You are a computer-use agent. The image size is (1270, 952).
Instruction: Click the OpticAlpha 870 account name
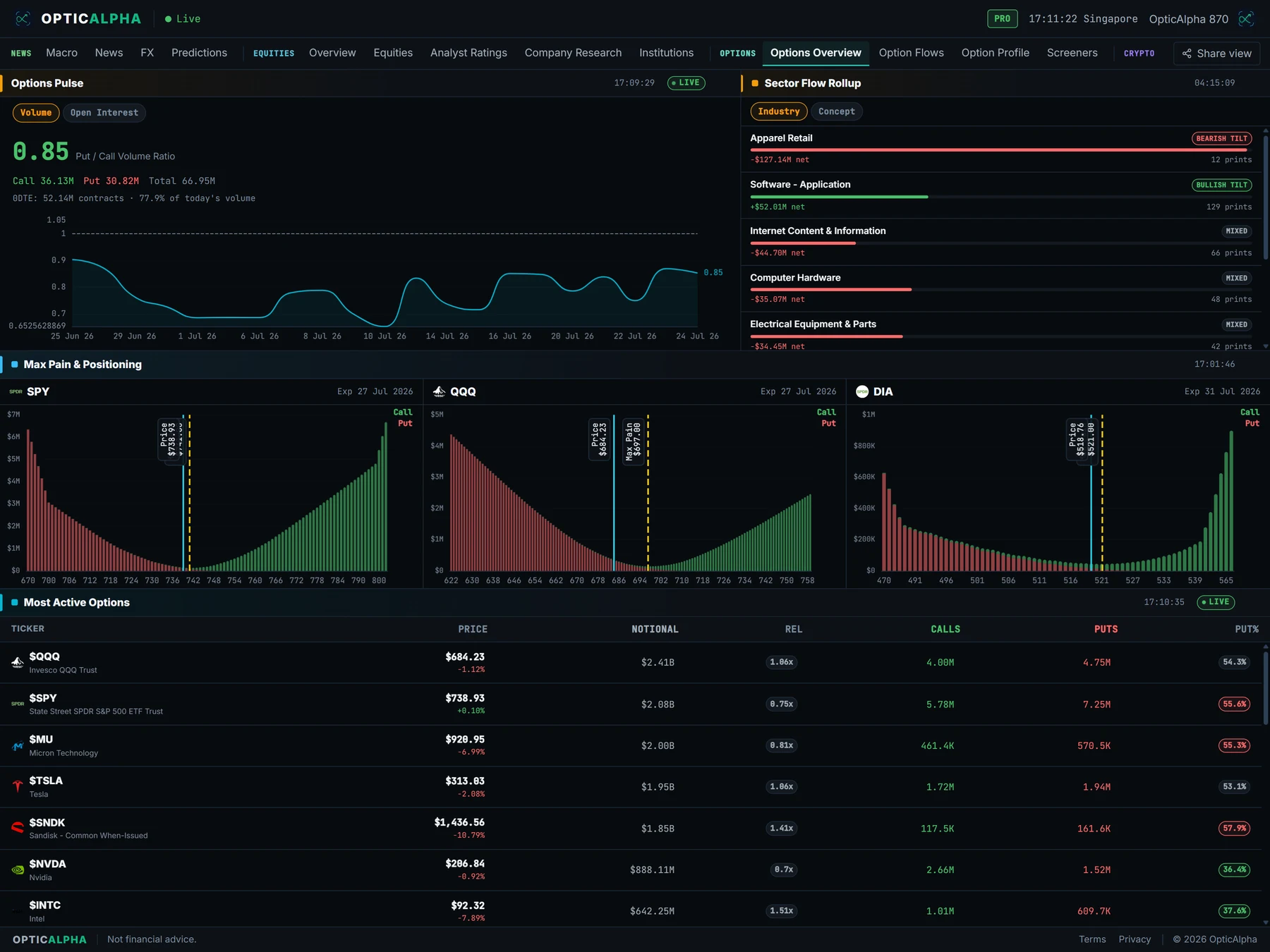click(1188, 19)
